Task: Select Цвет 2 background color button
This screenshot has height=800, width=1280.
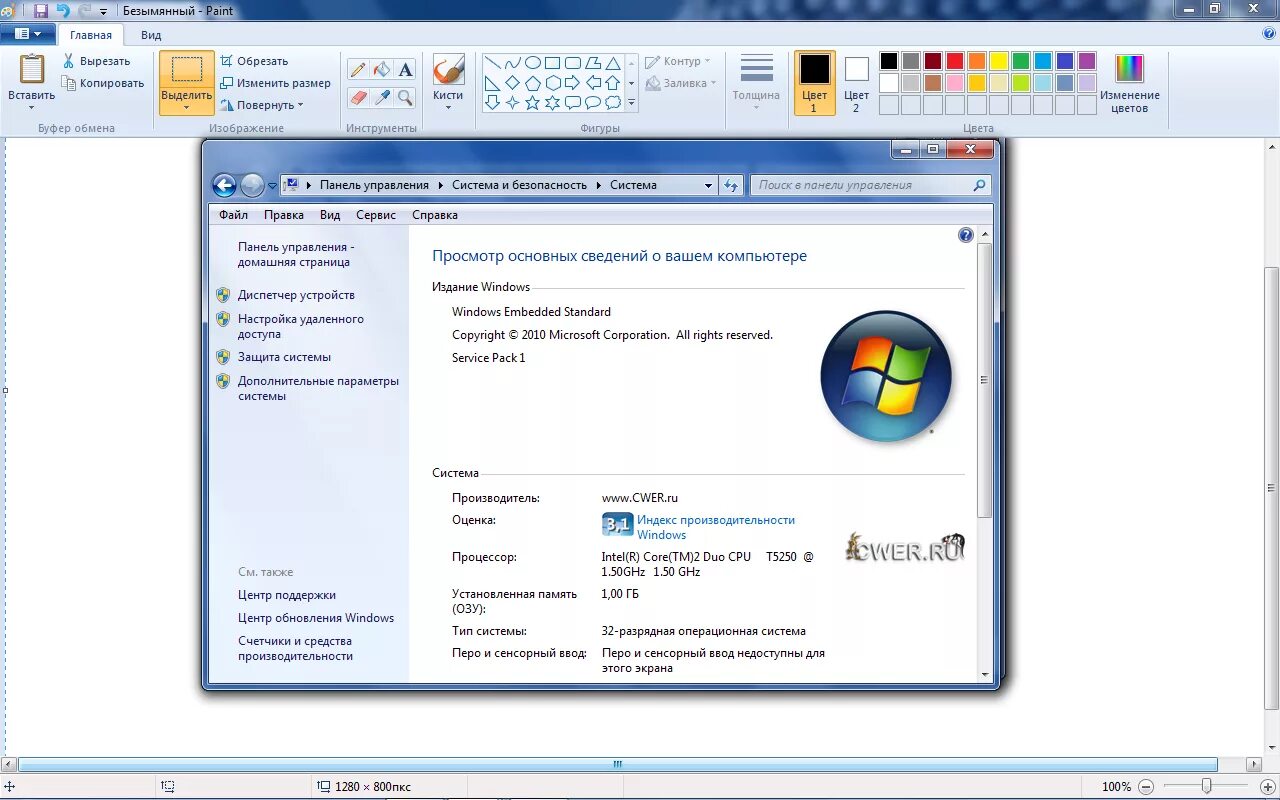Action: 857,83
